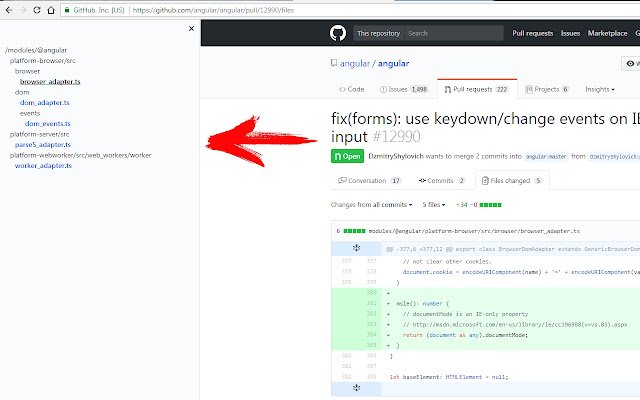Open Issues in top navigation

(x=570, y=33)
